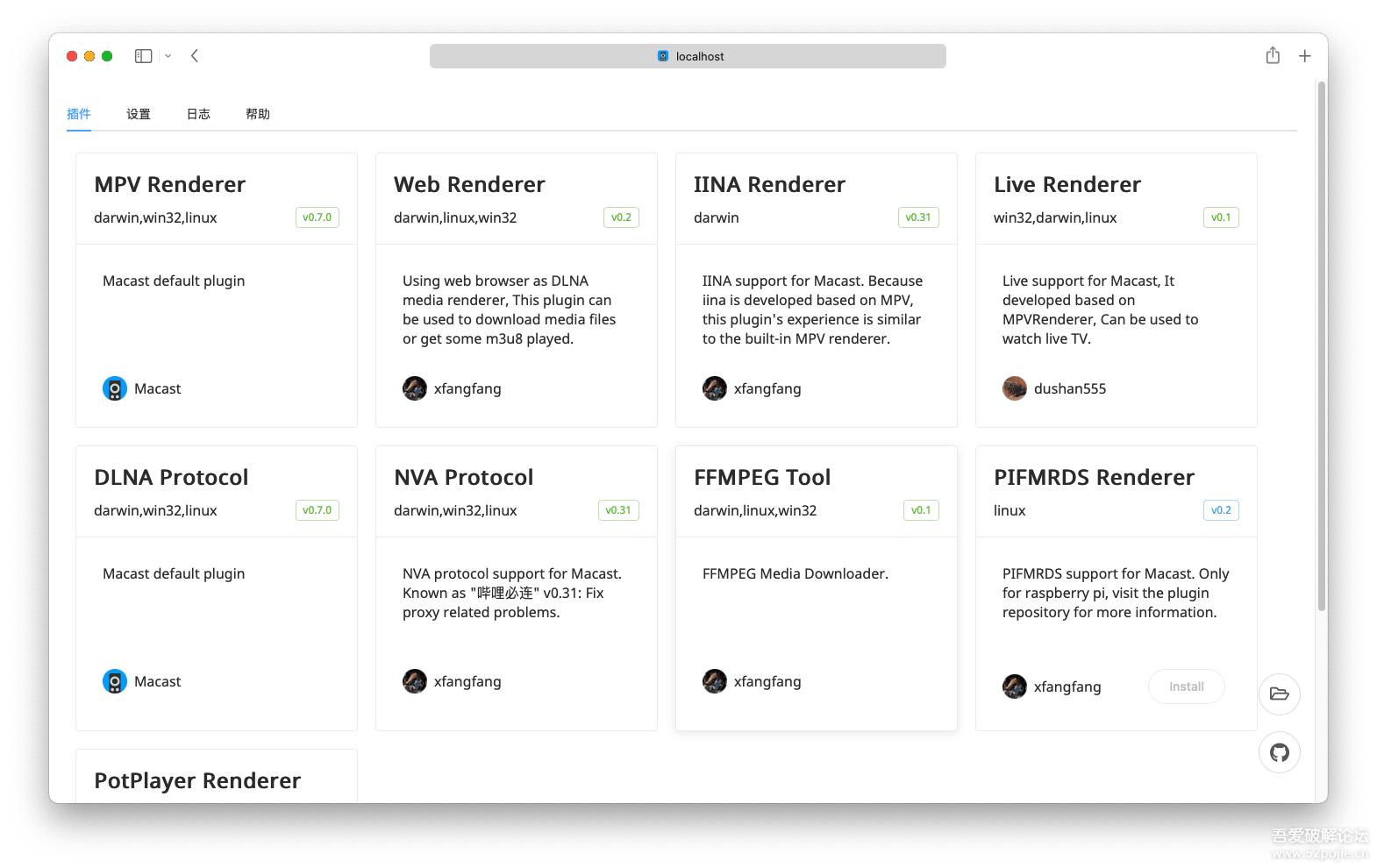
Task: Open the 日志 tab
Action: tap(198, 114)
